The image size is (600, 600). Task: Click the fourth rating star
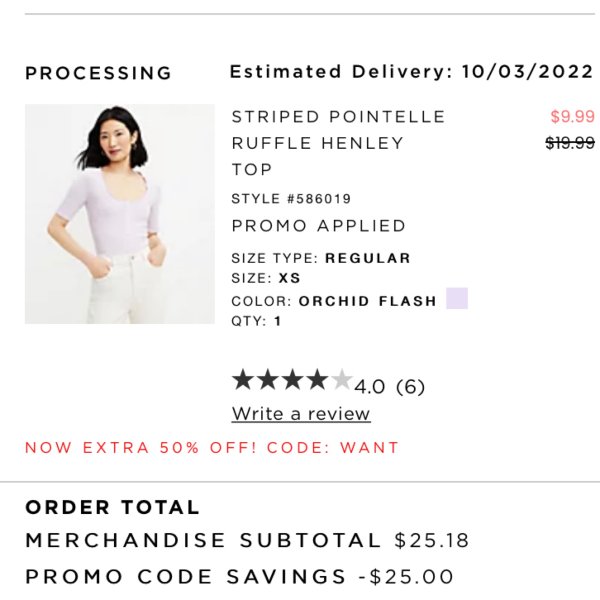(317, 380)
